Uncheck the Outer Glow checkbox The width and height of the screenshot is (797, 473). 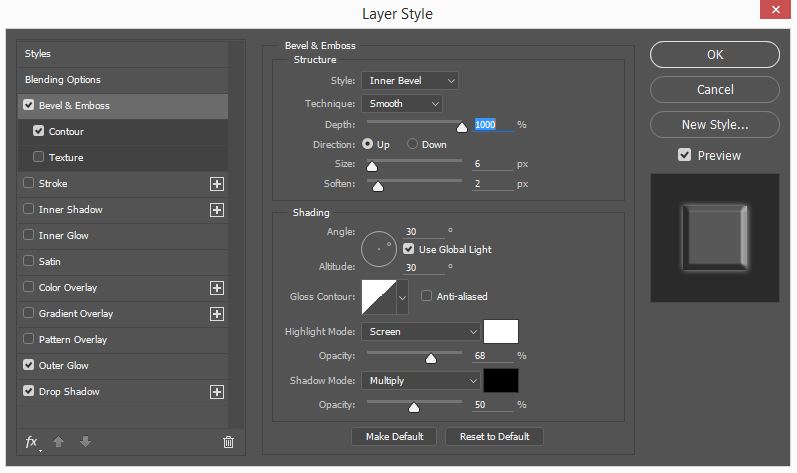click(x=28, y=365)
